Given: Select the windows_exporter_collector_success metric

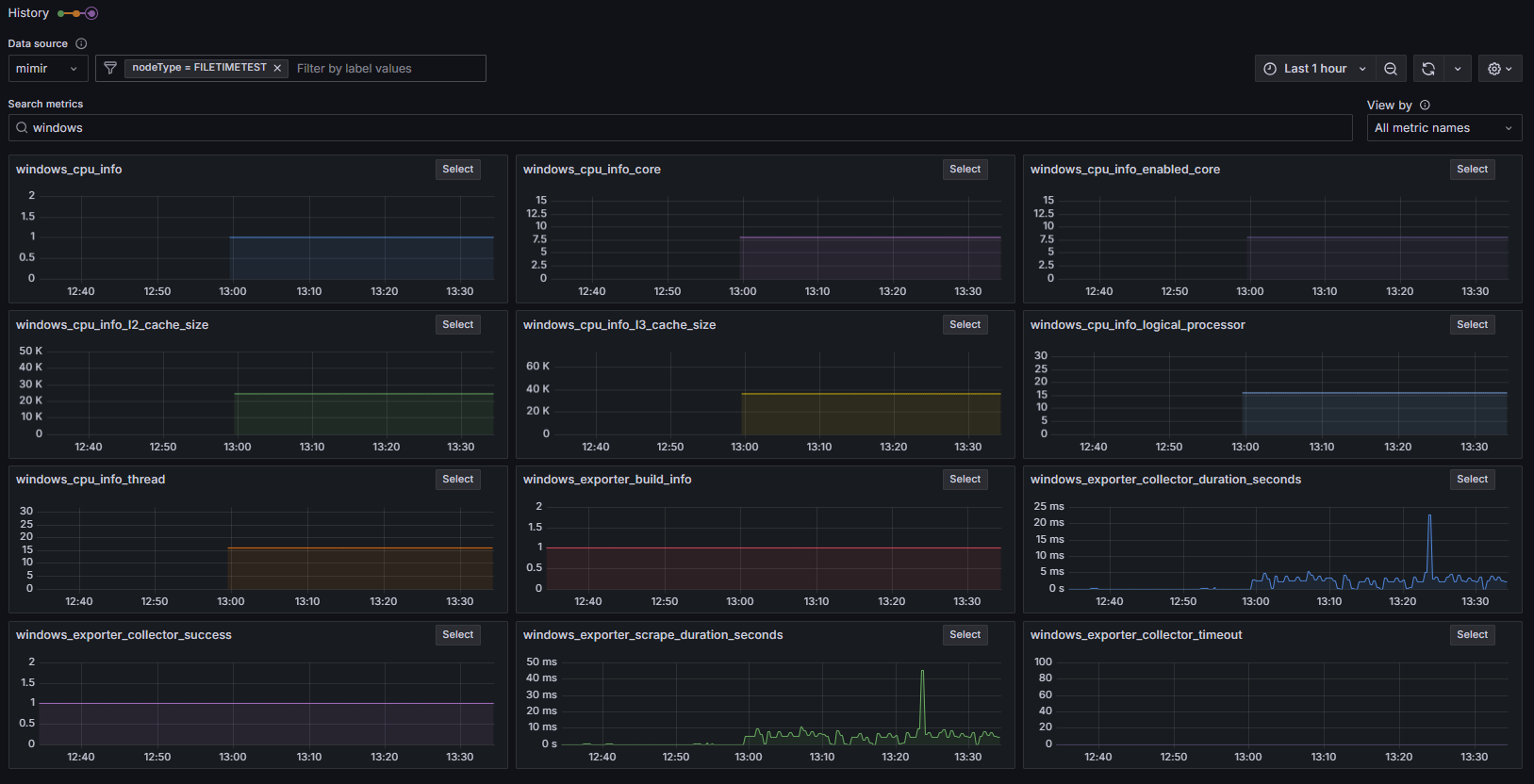Looking at the screenshot, I should point(458,635).
